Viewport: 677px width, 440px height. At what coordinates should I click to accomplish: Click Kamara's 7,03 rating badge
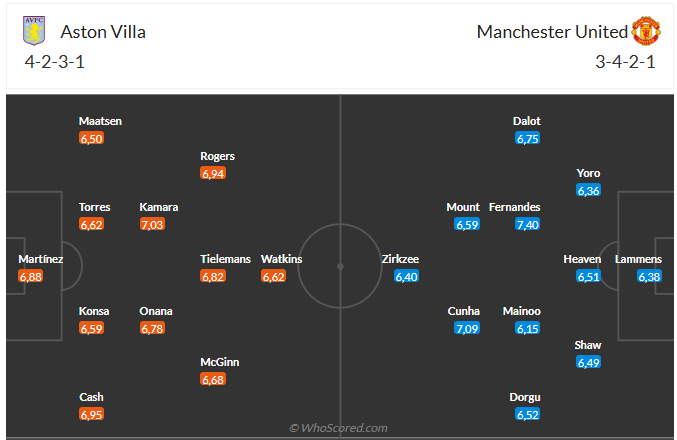pyautogui.click(x=153, y=224)
